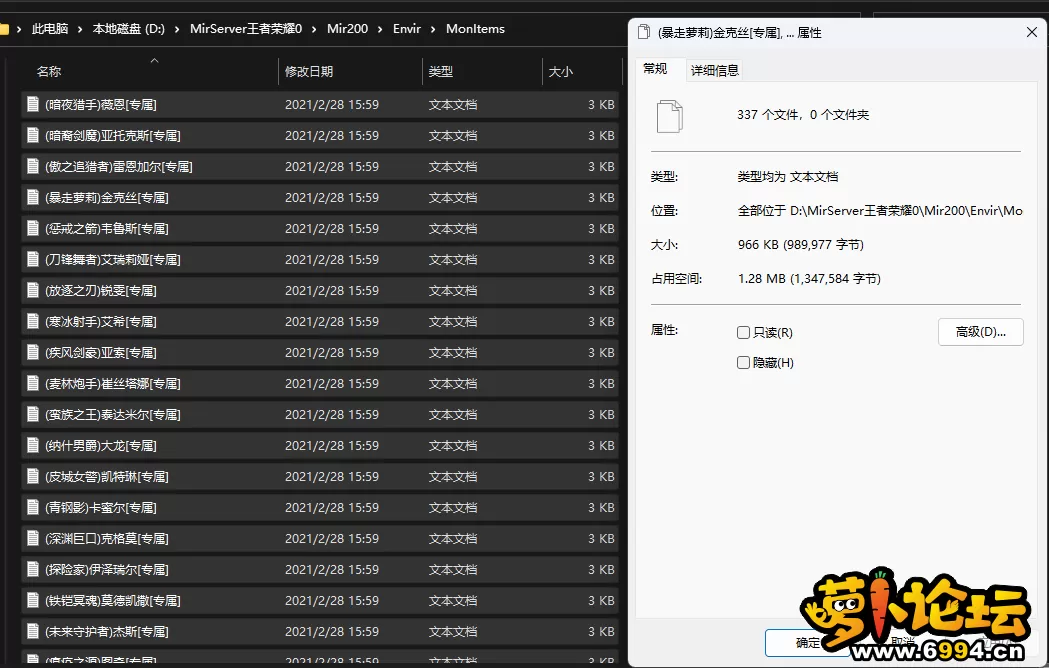Go to 本地磁盘 (D:) breadcrumb

pyautogui.click(x=128, y=29)
